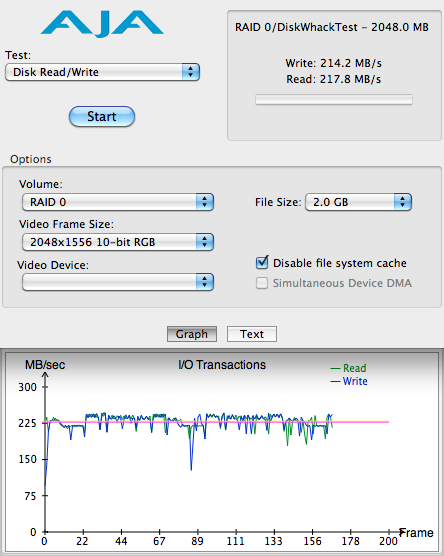This screenshot has width=444, height=556.
Task: Switch to the Graph view tab
Action: point(192,334)
